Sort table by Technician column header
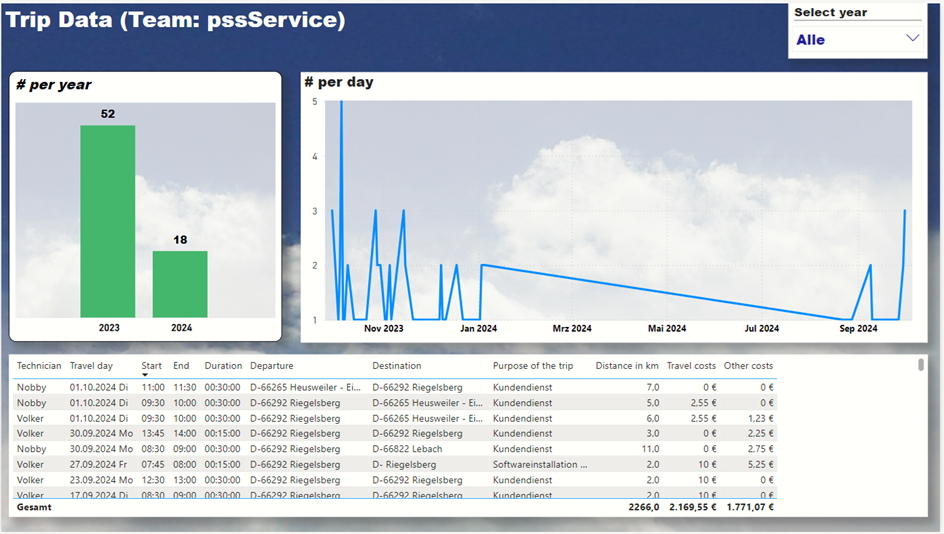Screen dimensions: 944x534 point(39,366)
